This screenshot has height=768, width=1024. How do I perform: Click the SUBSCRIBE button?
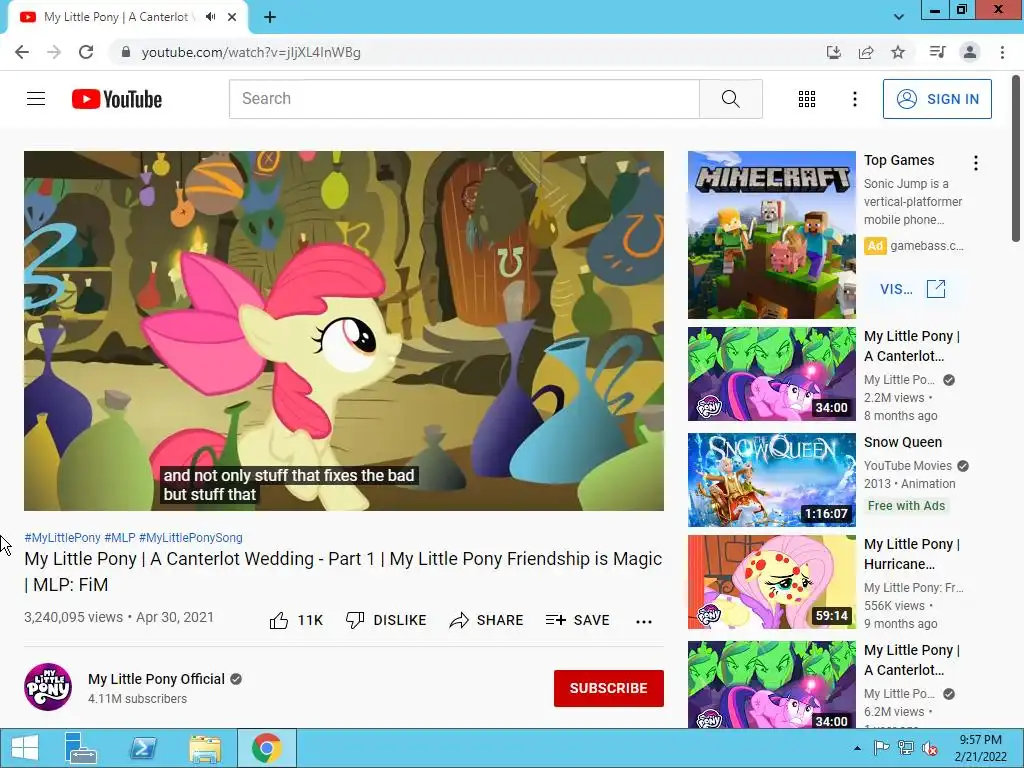(x=609, y=688)
